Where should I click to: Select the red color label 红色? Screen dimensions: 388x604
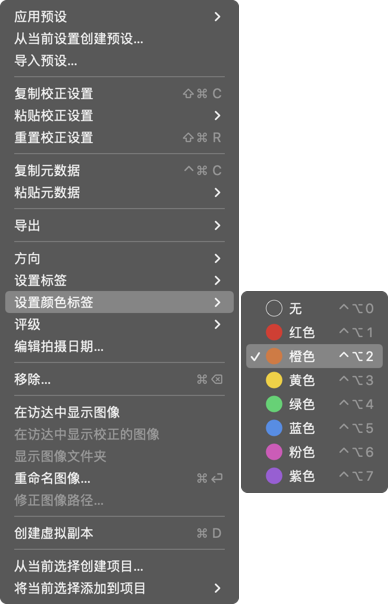(314, 332)
